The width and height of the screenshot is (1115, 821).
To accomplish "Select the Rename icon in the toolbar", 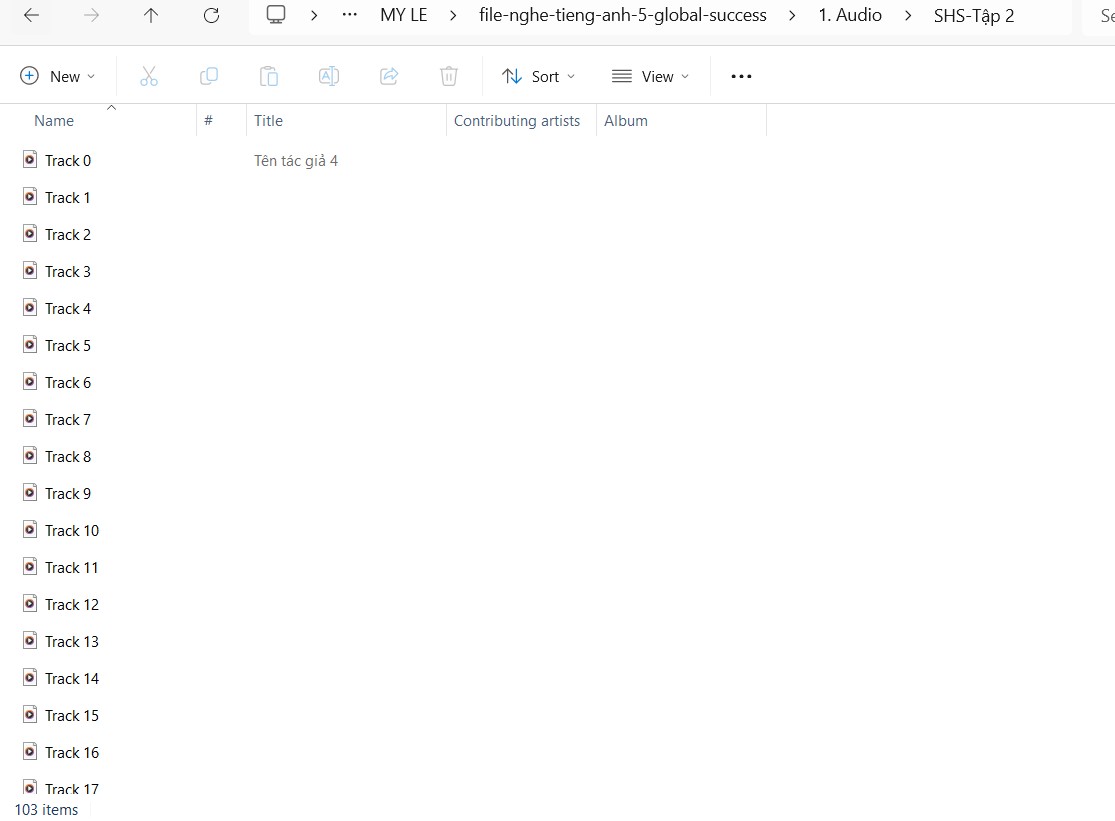I will coord(329,76).
